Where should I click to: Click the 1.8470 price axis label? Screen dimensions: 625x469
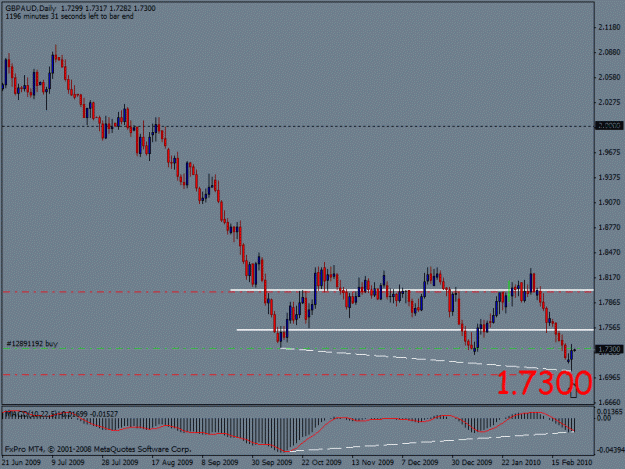[x=609, y=252]
